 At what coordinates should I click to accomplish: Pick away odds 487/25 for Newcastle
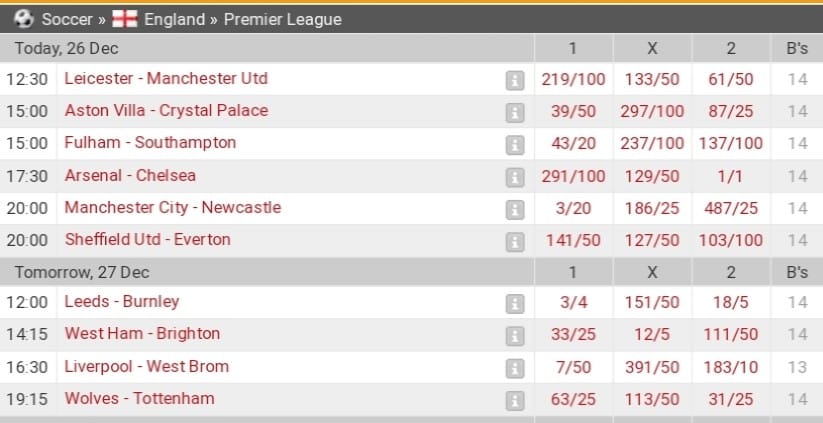point(731,208)
